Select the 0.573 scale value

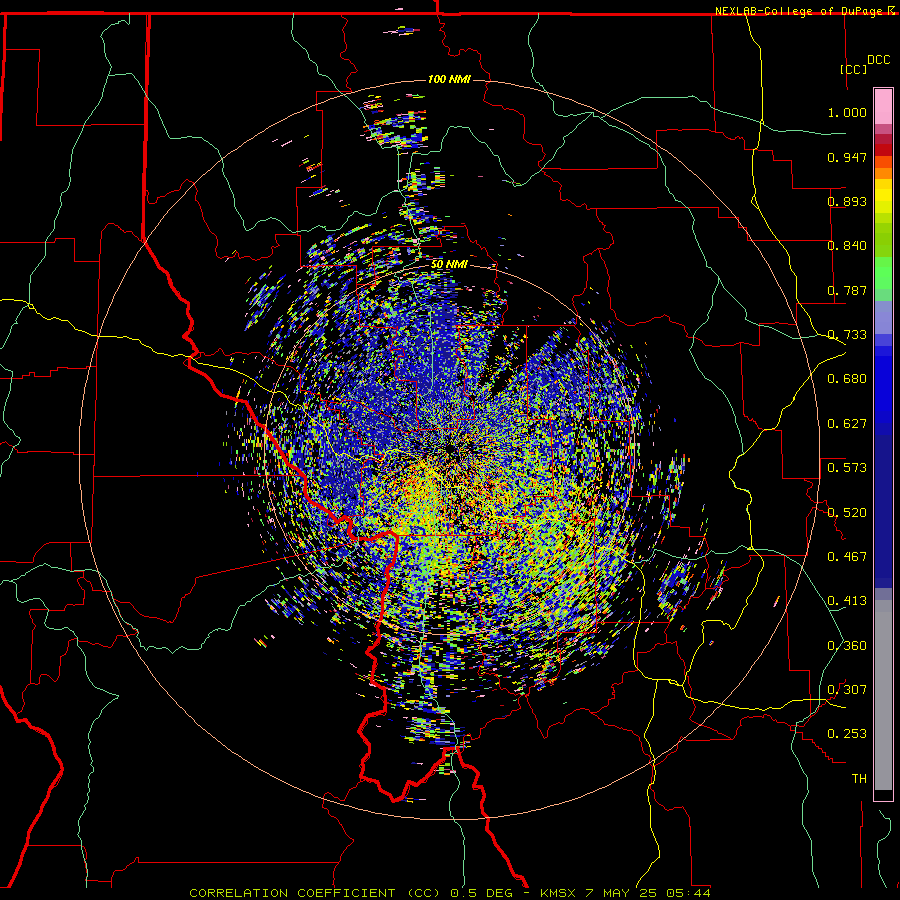[x=847, y=468]
